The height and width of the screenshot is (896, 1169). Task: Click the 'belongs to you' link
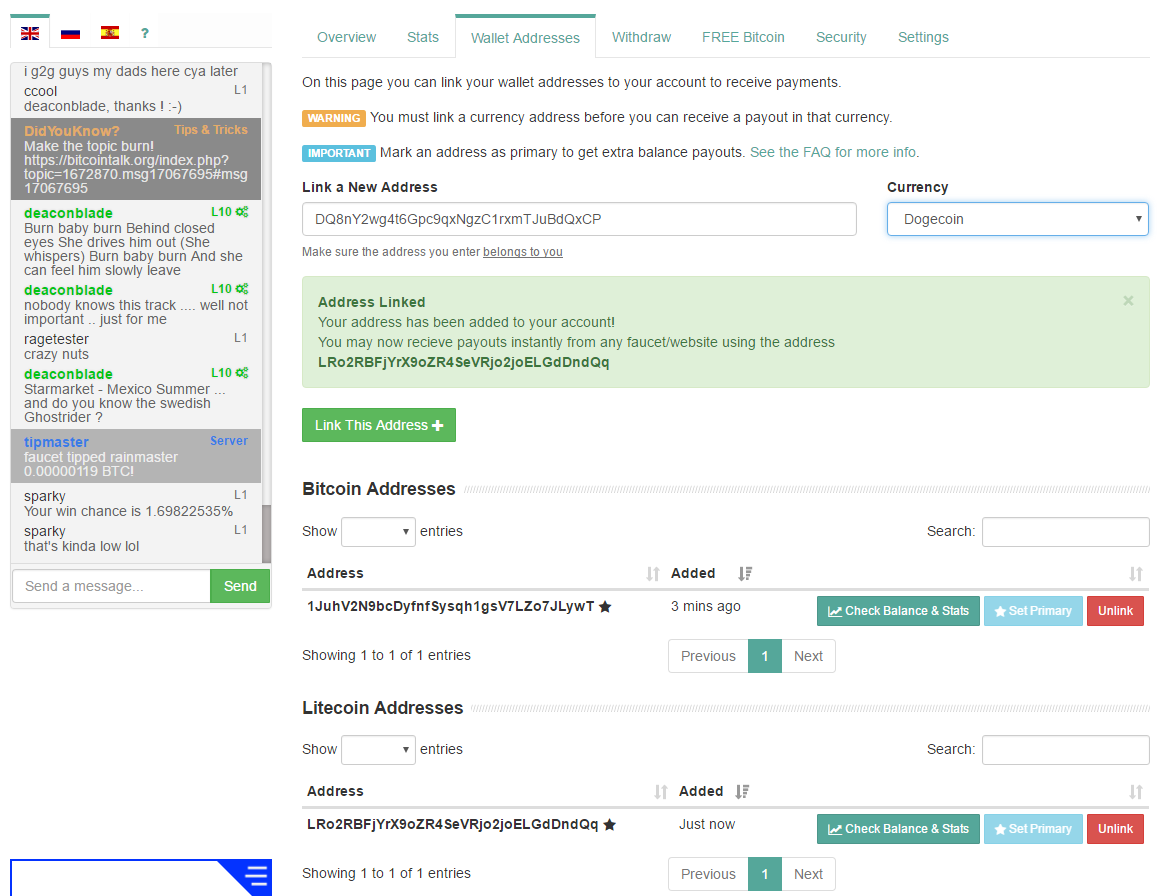click(x=523, y=252)
